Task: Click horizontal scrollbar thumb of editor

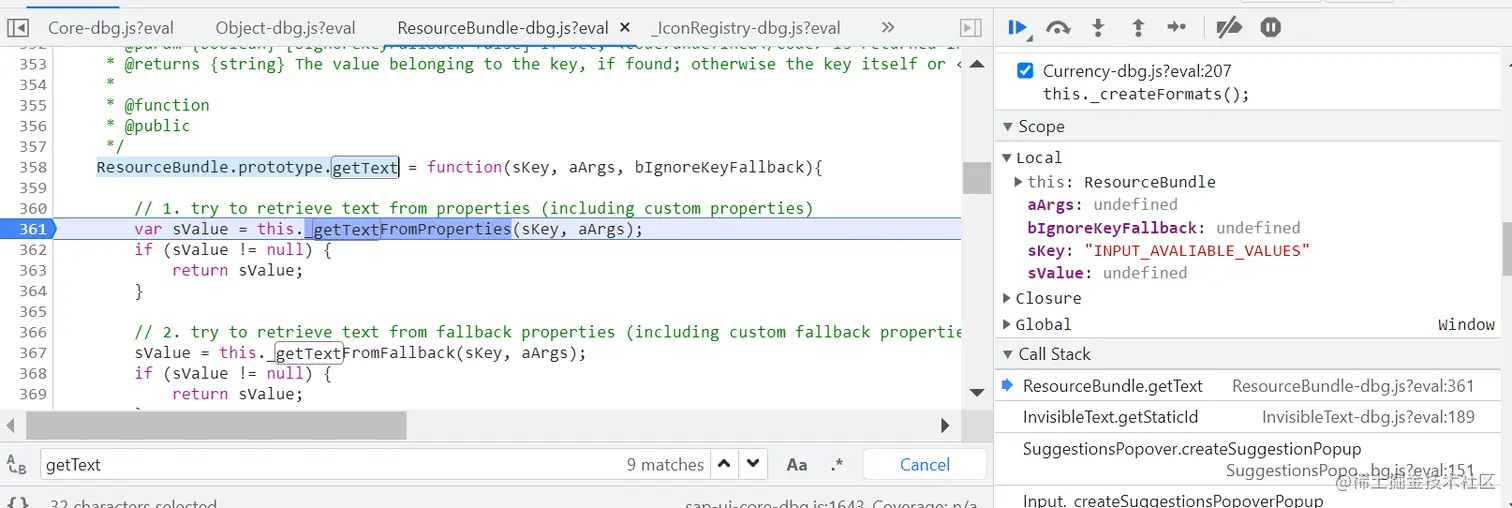Action: click(216, 426)
